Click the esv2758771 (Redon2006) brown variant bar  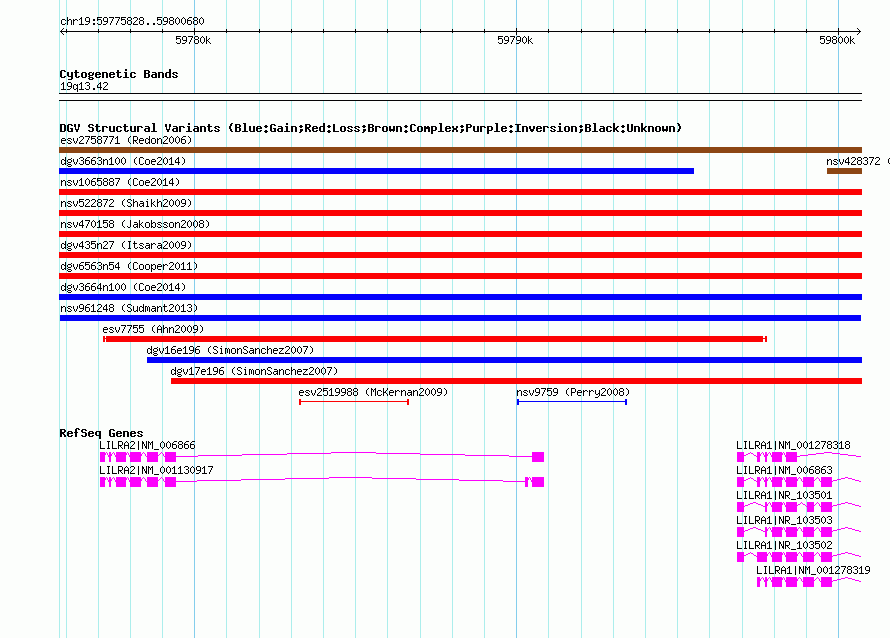pyautogui.click(x=460, y=150)
